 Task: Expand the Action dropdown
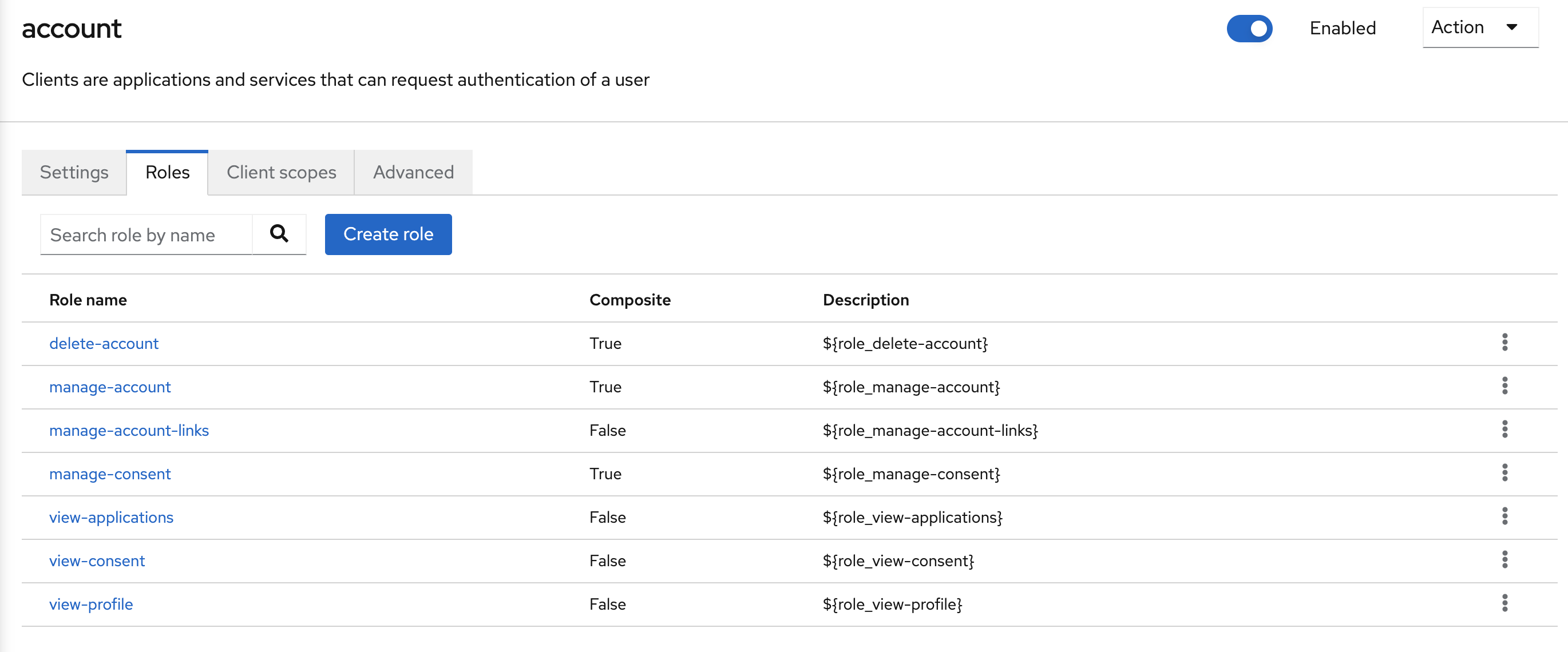1480,27
